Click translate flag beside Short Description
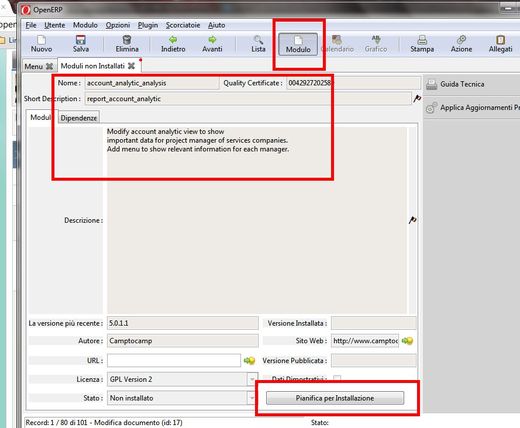 pyautogui.click(x=417, y=99)
